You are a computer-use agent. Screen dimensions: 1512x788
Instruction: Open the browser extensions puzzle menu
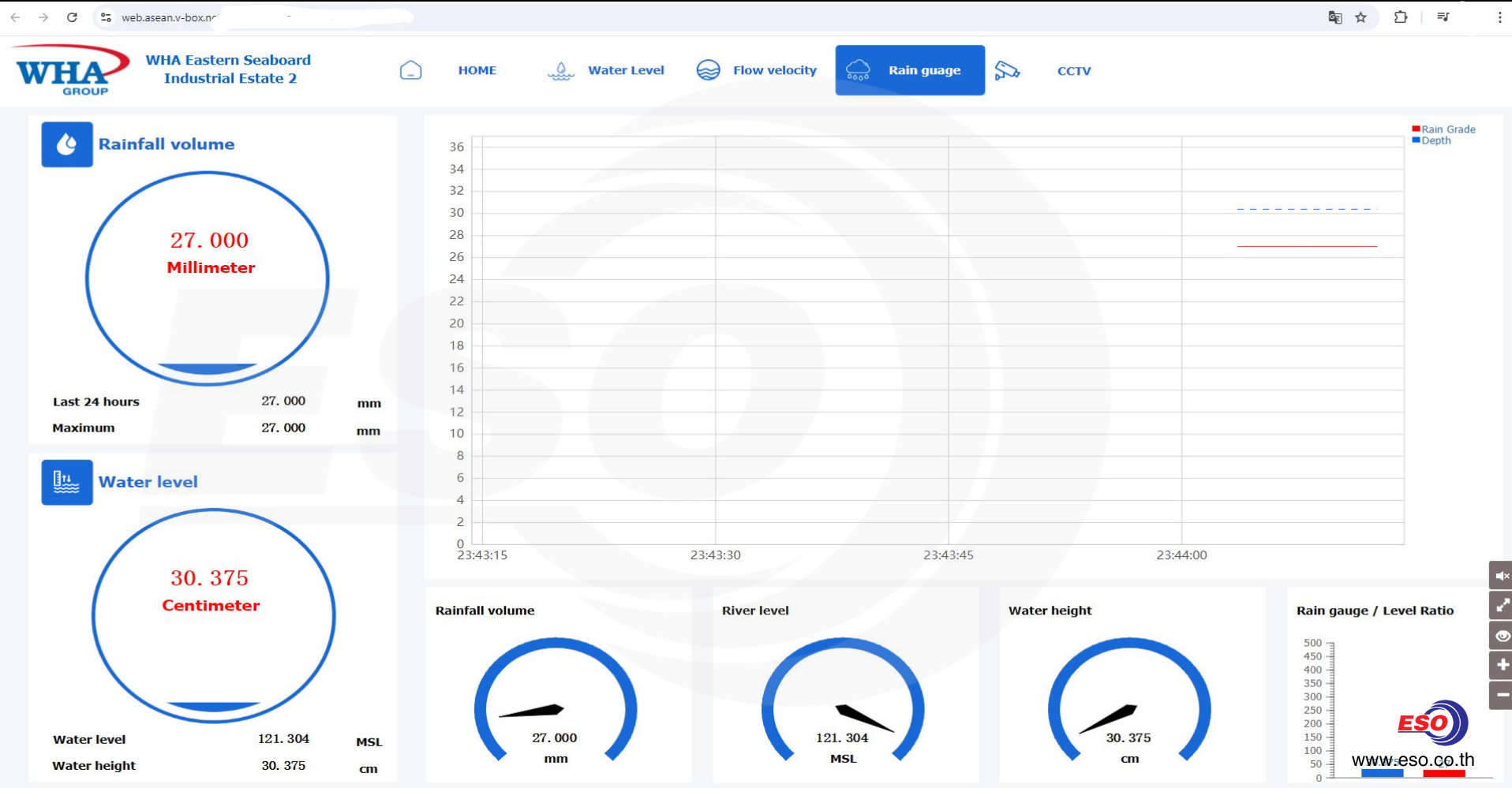1401,17
